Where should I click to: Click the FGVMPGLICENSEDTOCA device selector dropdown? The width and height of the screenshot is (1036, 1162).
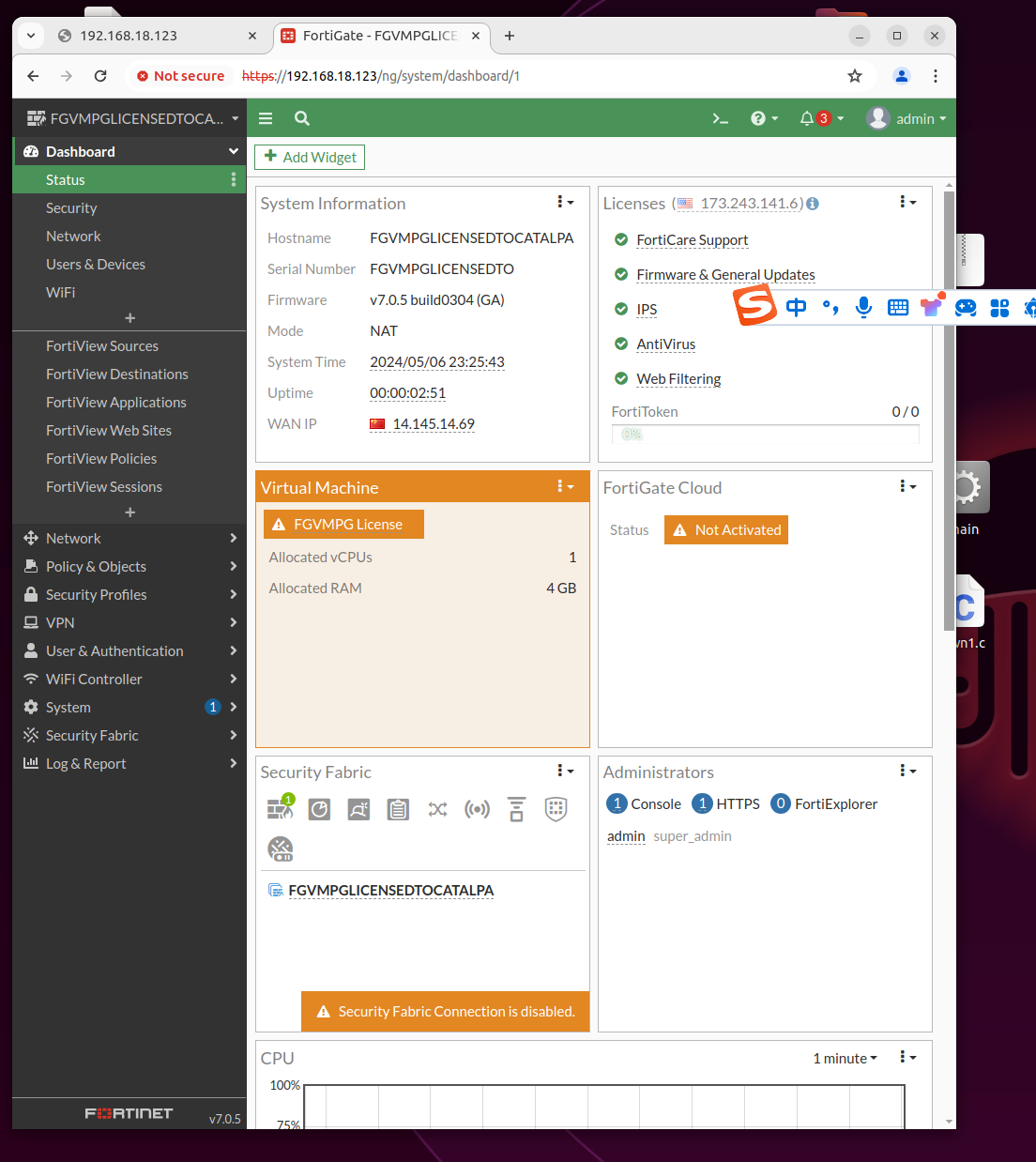[133, 118]
